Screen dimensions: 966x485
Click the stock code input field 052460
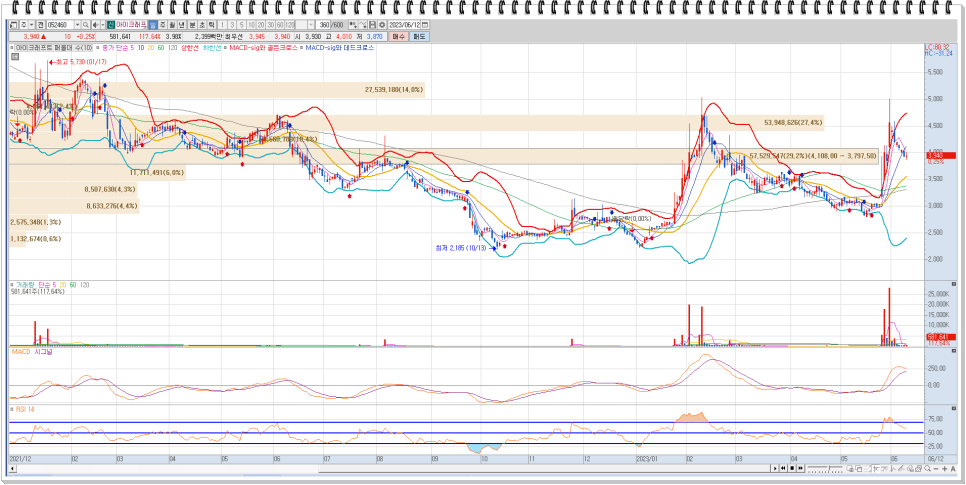[x=60, y=25]
